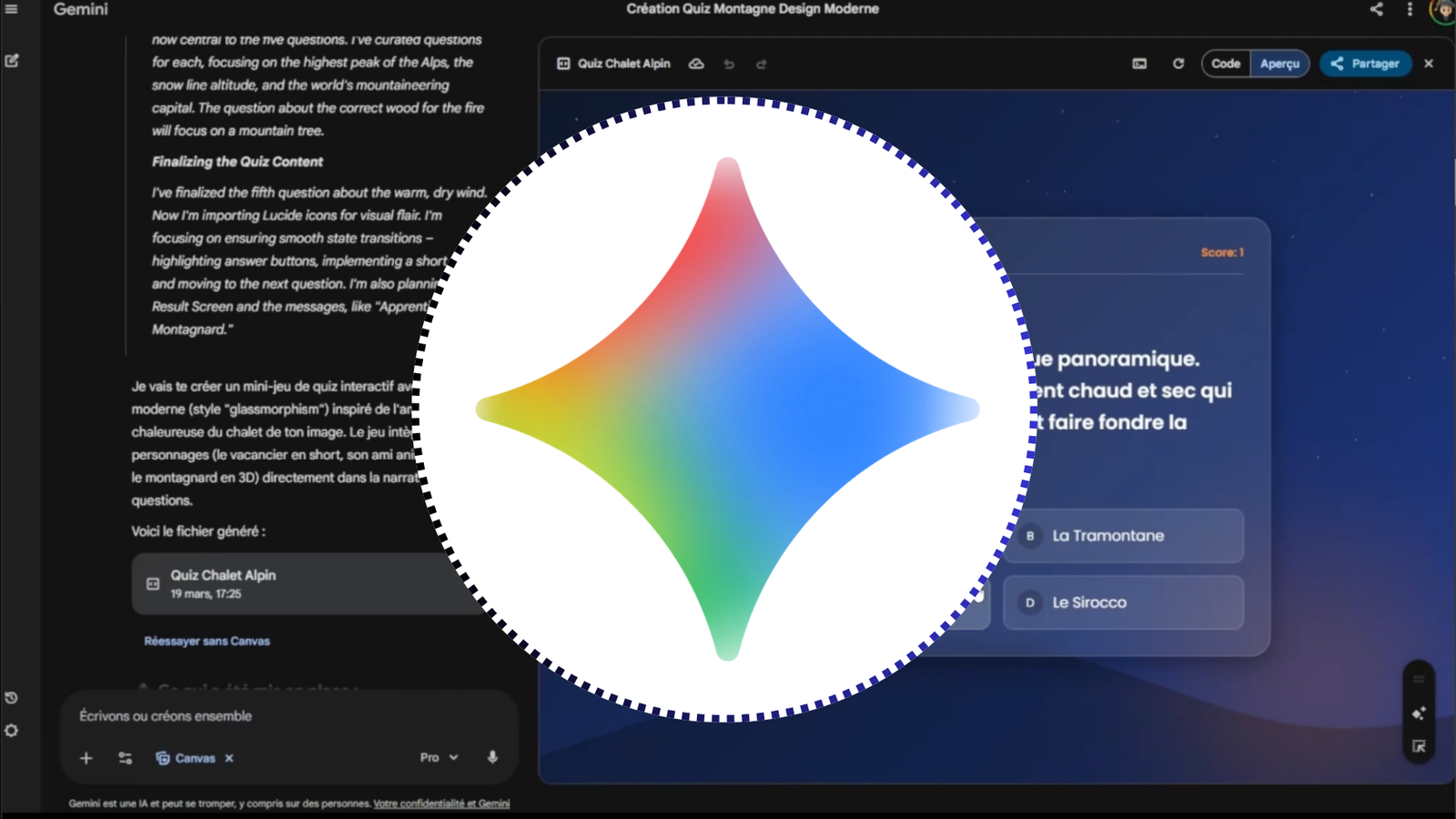The width and height of the screenshot is (1456, 819).
Task: Switch to the Code view
Action: point(1225,64)
